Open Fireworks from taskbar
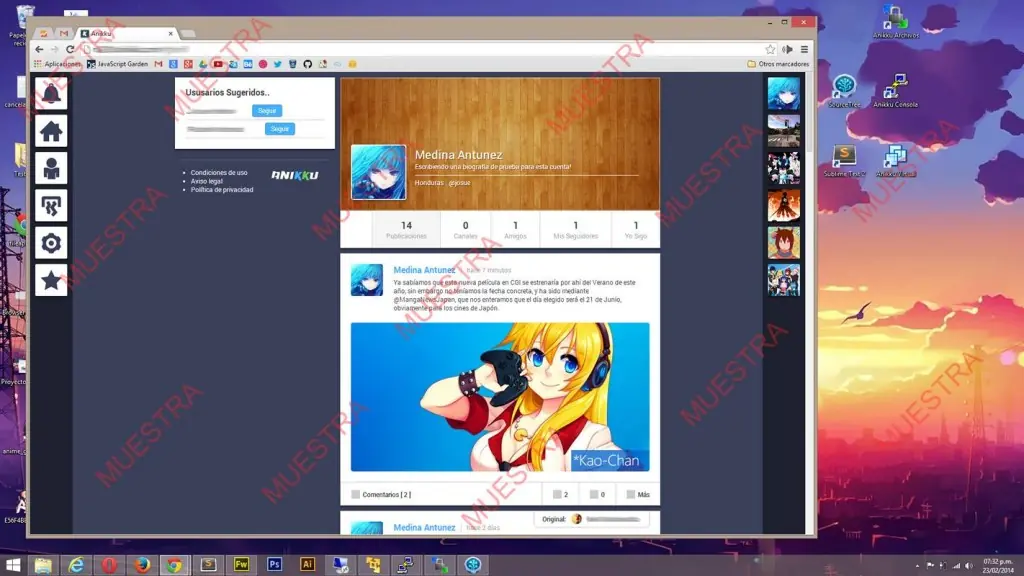The image size is (1024, 576). click(241, 565)
